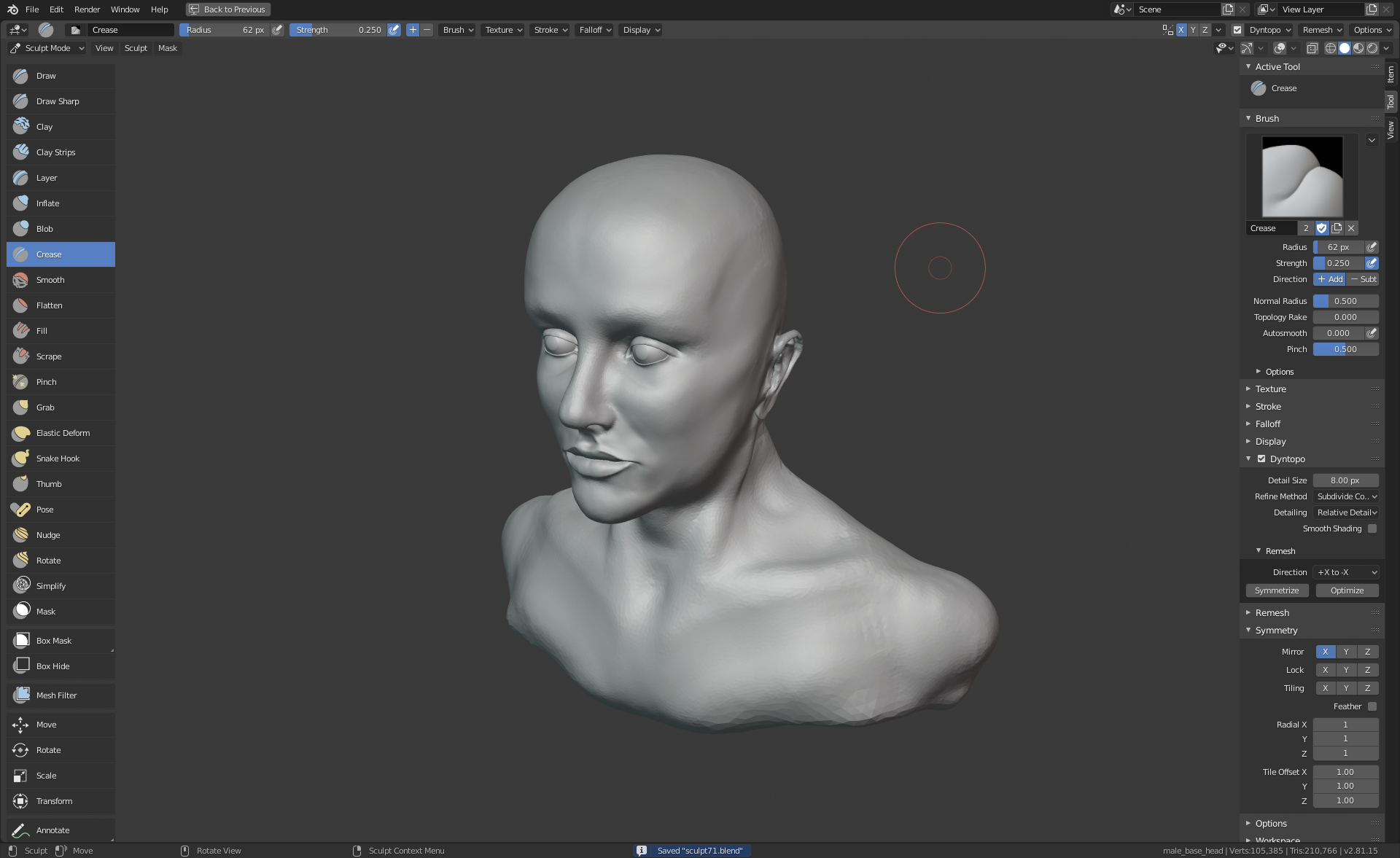Pick the Smooth brush tool
This screenshot has width=1400, height=858.
click(x=50, y=280)
